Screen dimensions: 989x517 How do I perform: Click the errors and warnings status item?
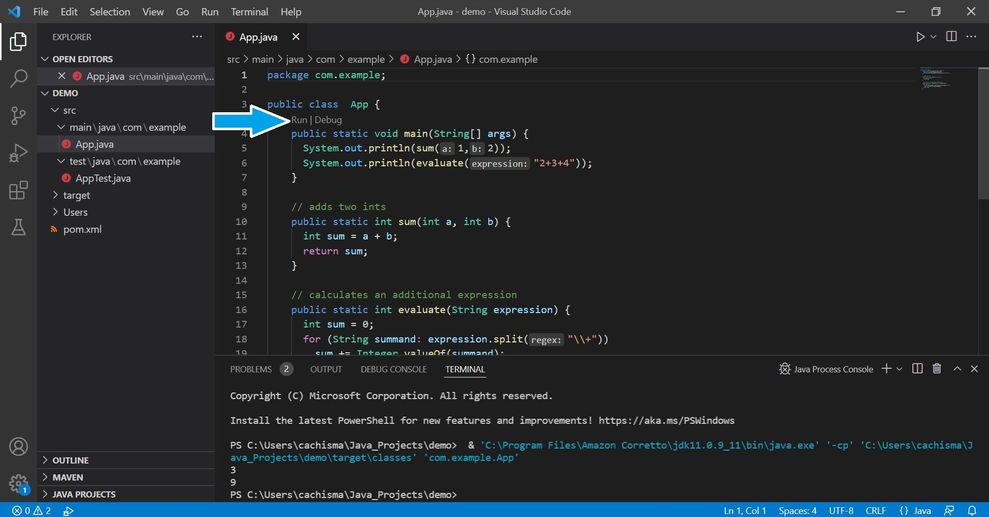[x=32, y=510]
